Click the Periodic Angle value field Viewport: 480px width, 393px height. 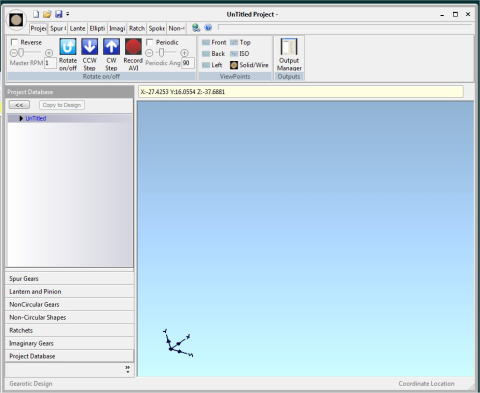coord(188,63)
